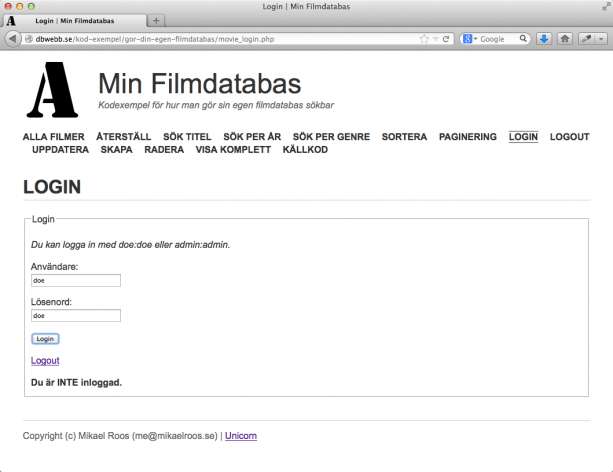Go to the browser home icon

click(565, 39)
